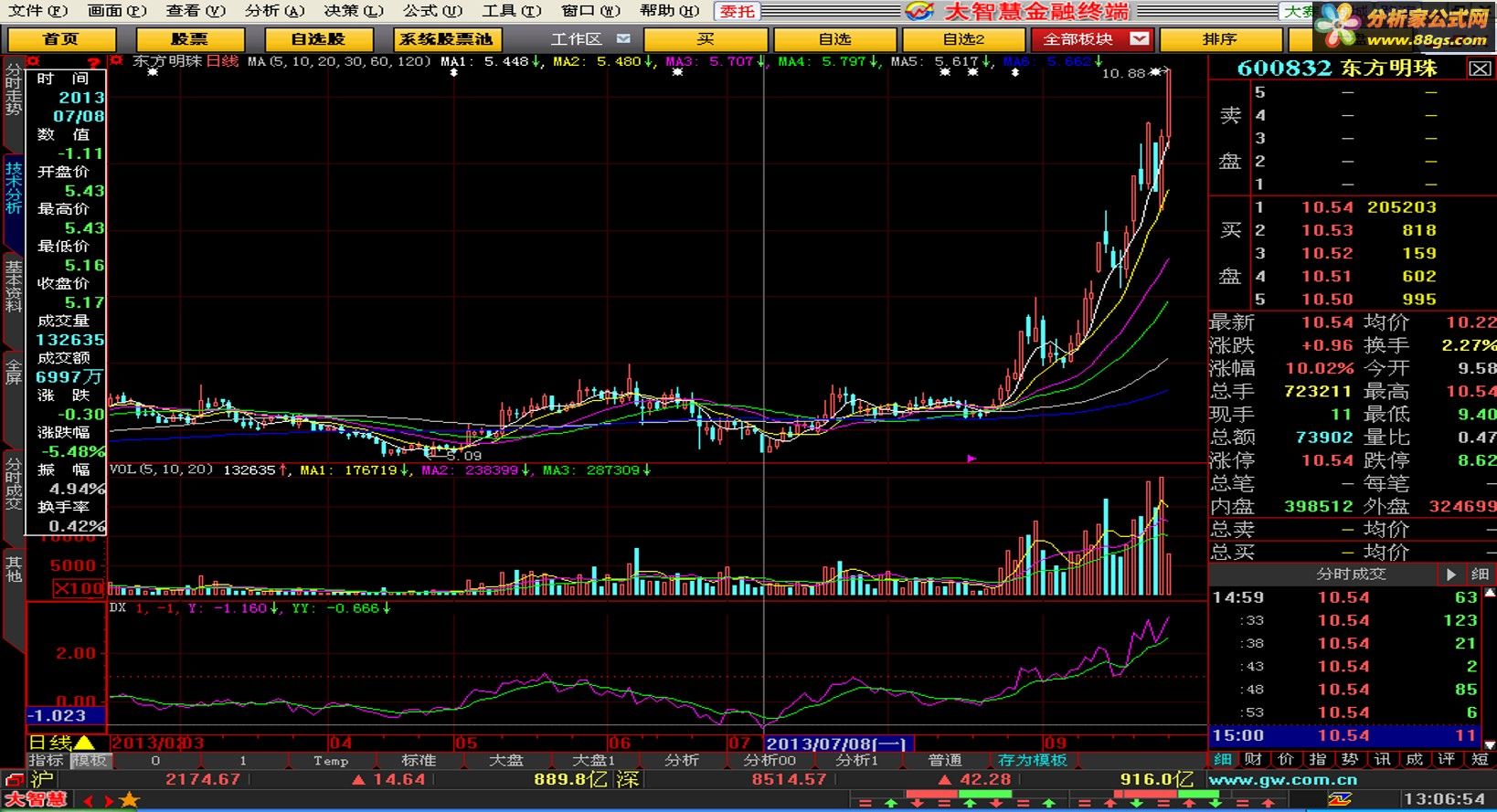Select the 大盘1 template tab
The width and height of the screenshot is (1497, 812).
[x=594, y=760]
